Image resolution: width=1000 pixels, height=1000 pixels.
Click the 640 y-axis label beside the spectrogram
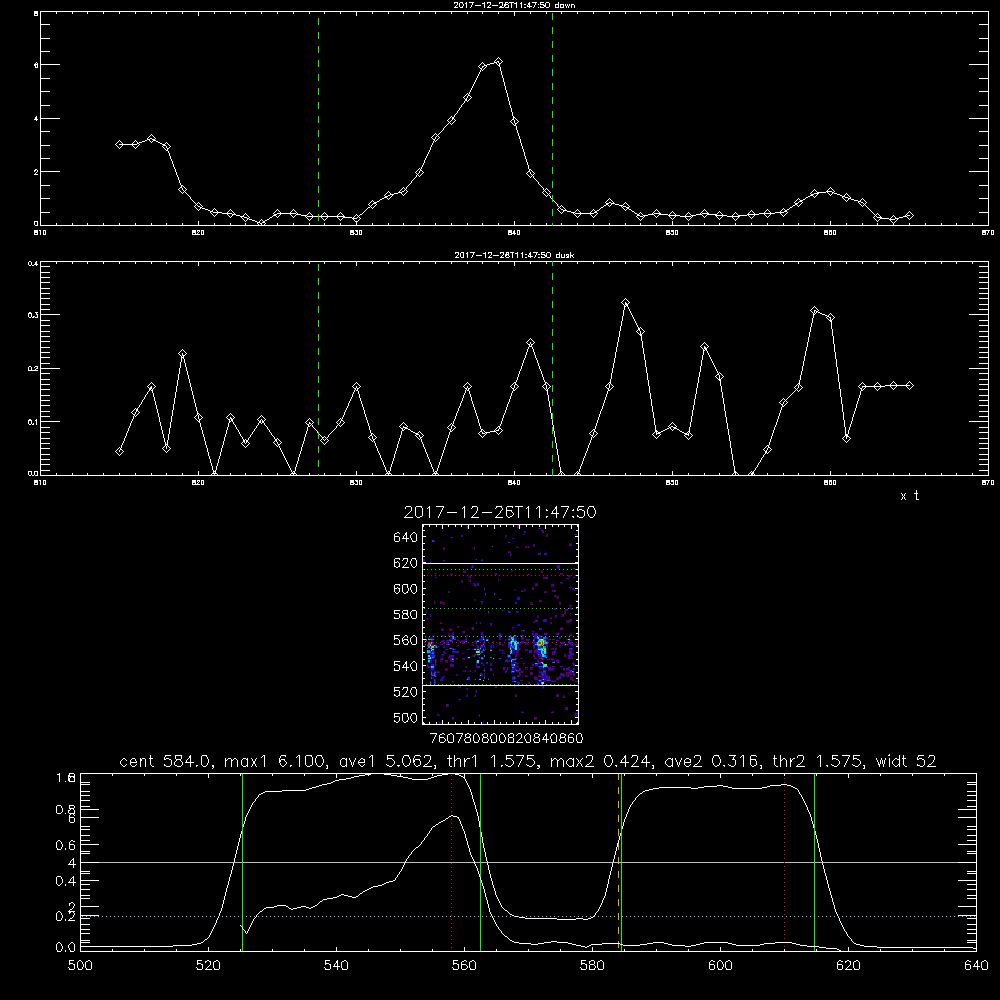[406, 538]
